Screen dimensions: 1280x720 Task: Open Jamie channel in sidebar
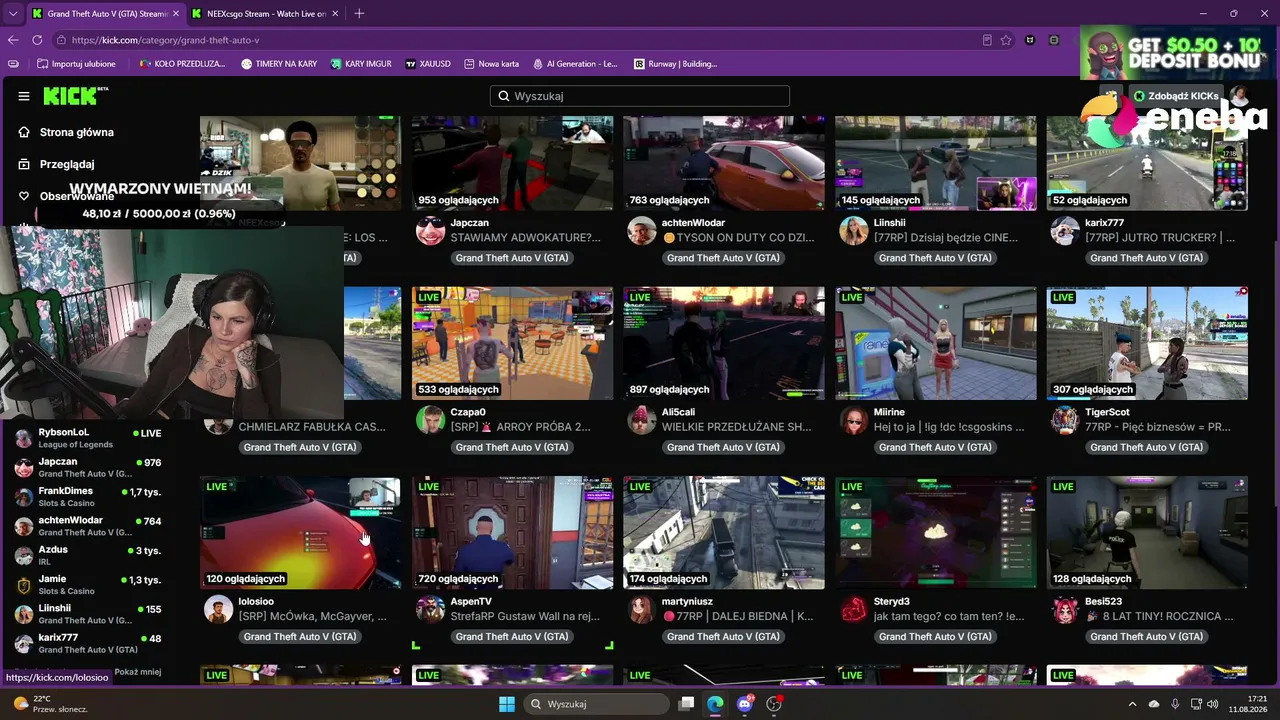coord(88,584)
